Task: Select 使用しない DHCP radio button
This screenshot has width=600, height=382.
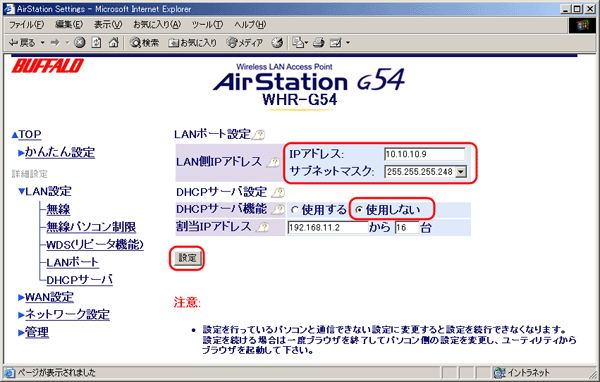Action: click(359, 210)
